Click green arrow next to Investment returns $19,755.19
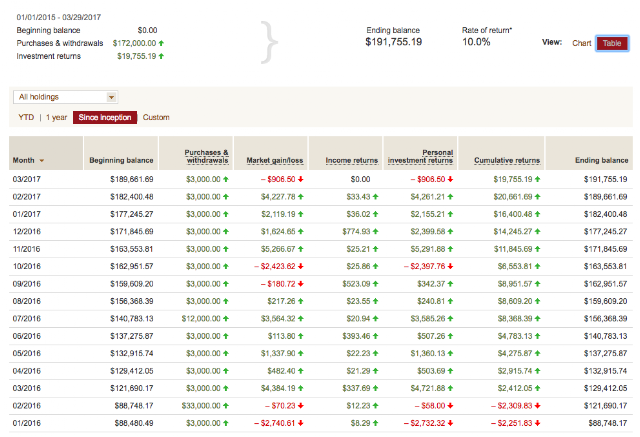Viewport: 640px width, 437px height. 161,56
